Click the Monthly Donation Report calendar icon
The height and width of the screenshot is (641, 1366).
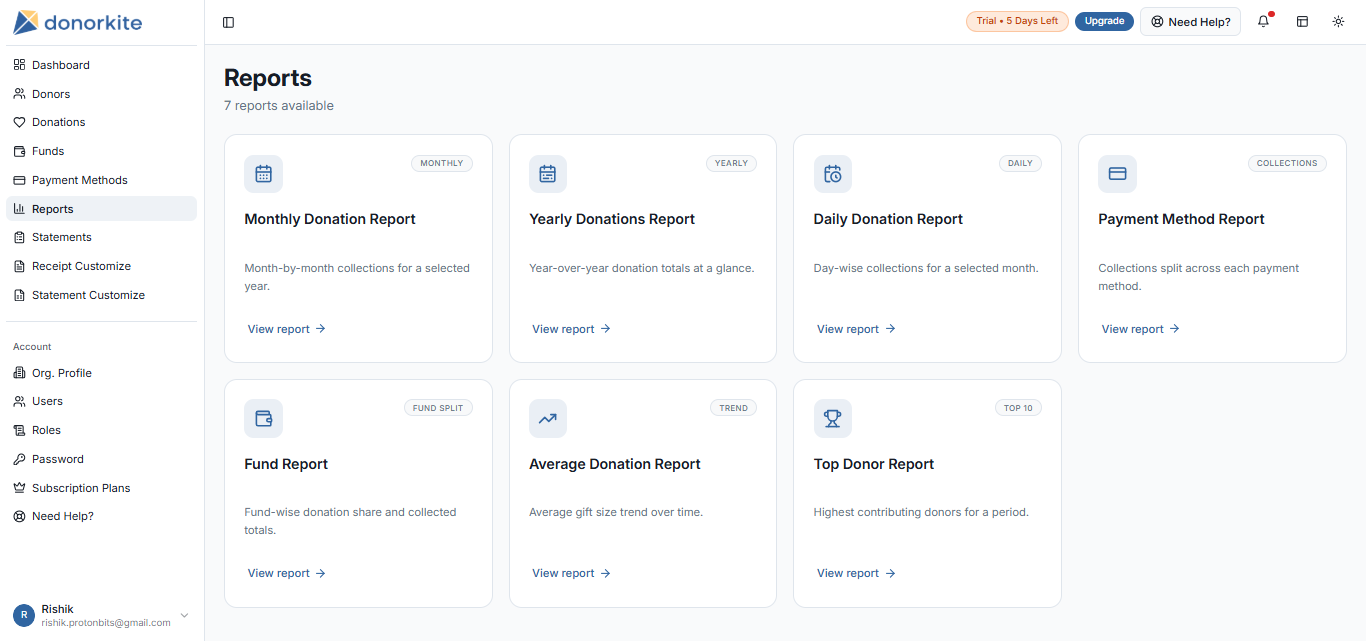pos(263,174)
